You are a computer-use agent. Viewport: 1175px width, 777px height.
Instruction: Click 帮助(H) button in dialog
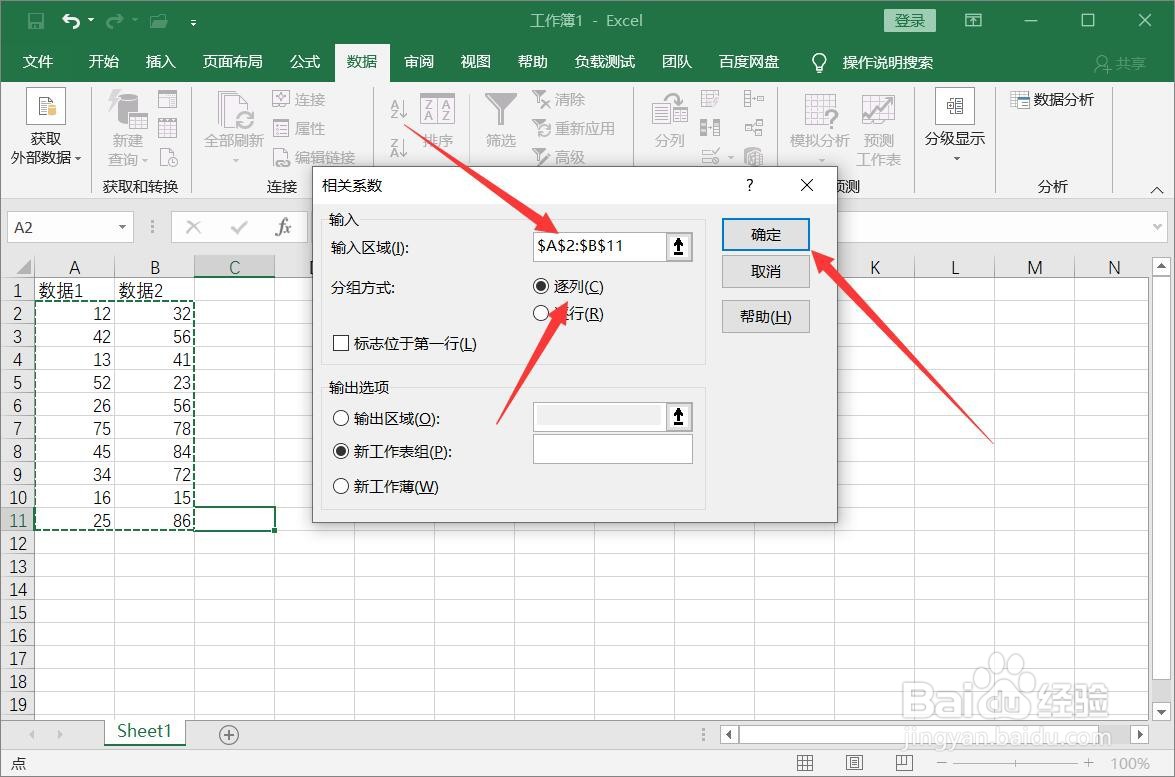tap(766, 316)
